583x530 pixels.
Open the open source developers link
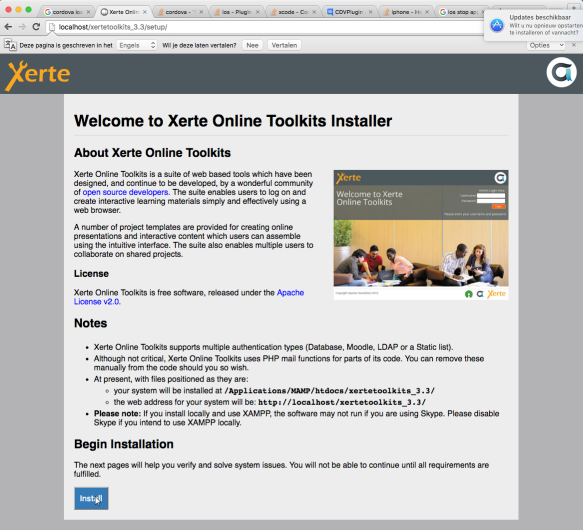(x=126, y=192)
